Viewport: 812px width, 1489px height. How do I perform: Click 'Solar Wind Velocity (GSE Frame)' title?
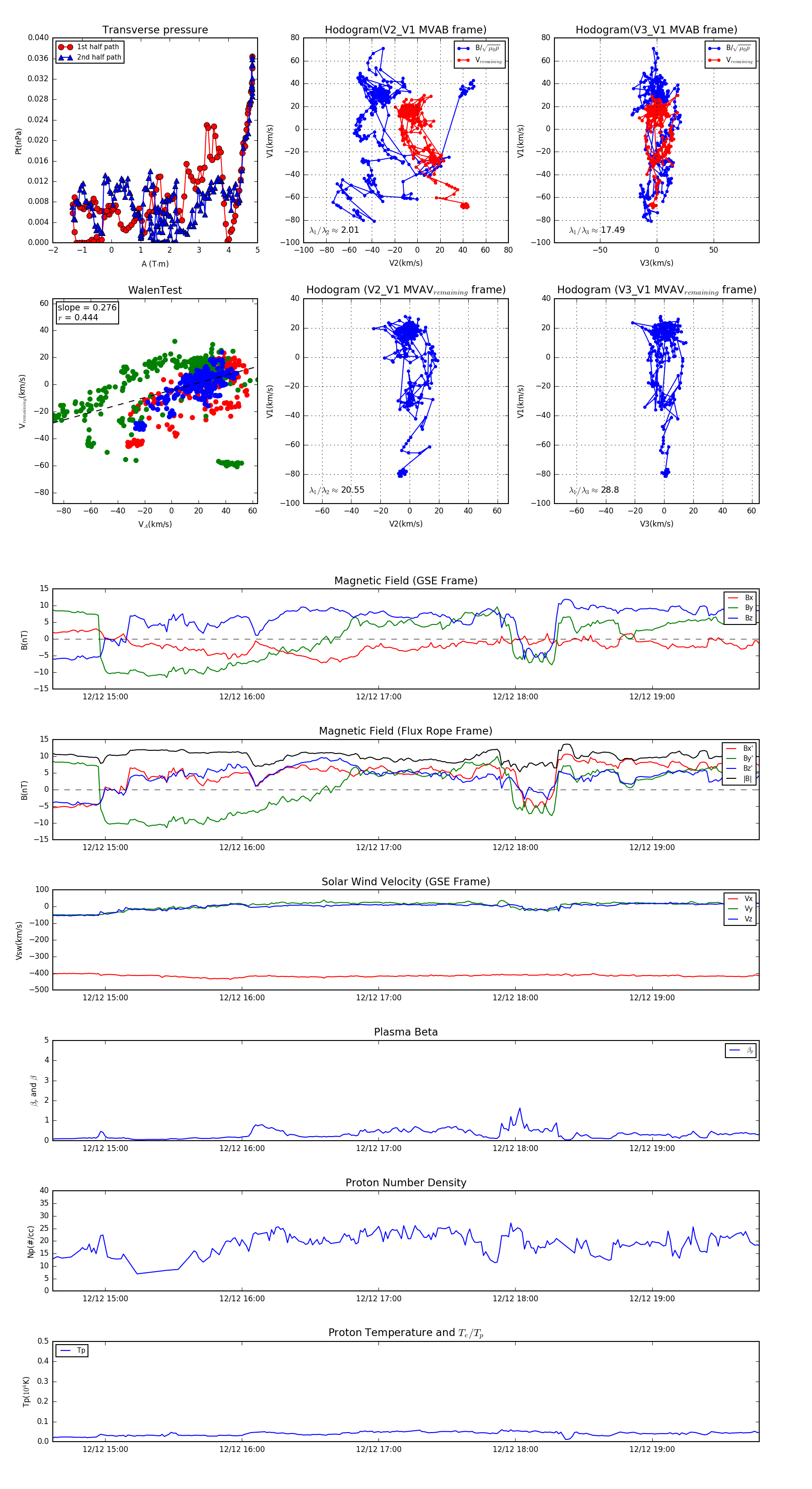406,882
